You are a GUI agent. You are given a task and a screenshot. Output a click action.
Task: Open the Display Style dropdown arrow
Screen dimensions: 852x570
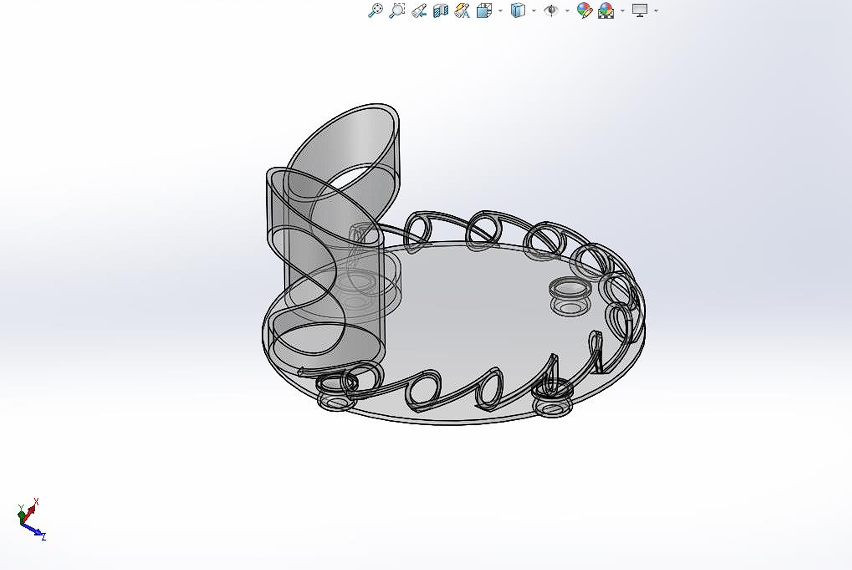click(534, 11)
